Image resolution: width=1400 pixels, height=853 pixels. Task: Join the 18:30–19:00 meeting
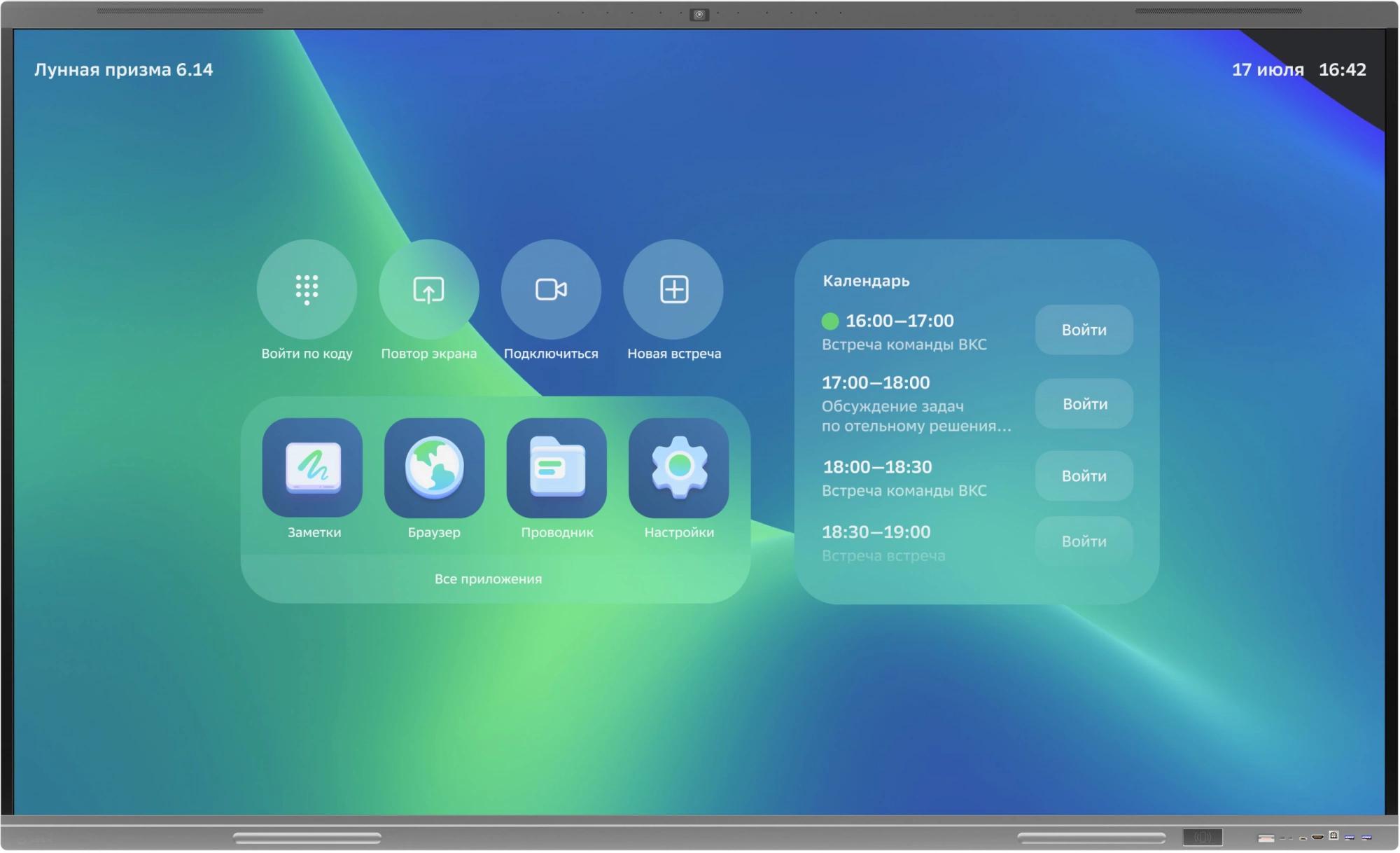pos(1084,541)
